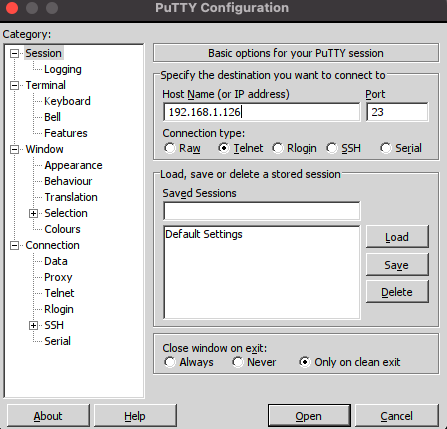This screenshot has height=429, width=447.
Task: Open the Translation settings
Action: [x=71, y=197]
